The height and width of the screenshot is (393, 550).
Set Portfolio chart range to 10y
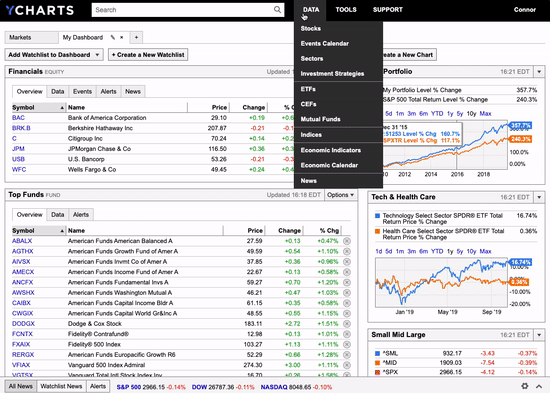[471, 114]
